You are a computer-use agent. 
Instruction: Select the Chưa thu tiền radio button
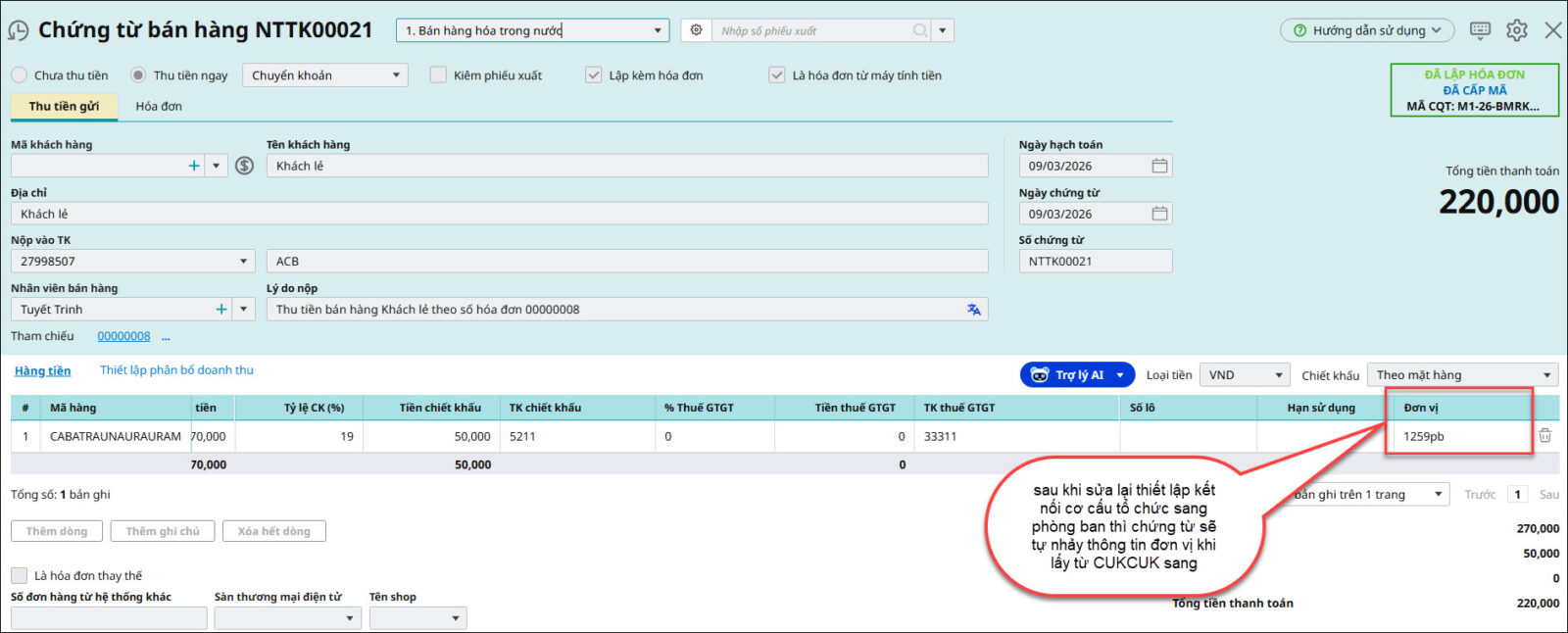tap(20, 75)
